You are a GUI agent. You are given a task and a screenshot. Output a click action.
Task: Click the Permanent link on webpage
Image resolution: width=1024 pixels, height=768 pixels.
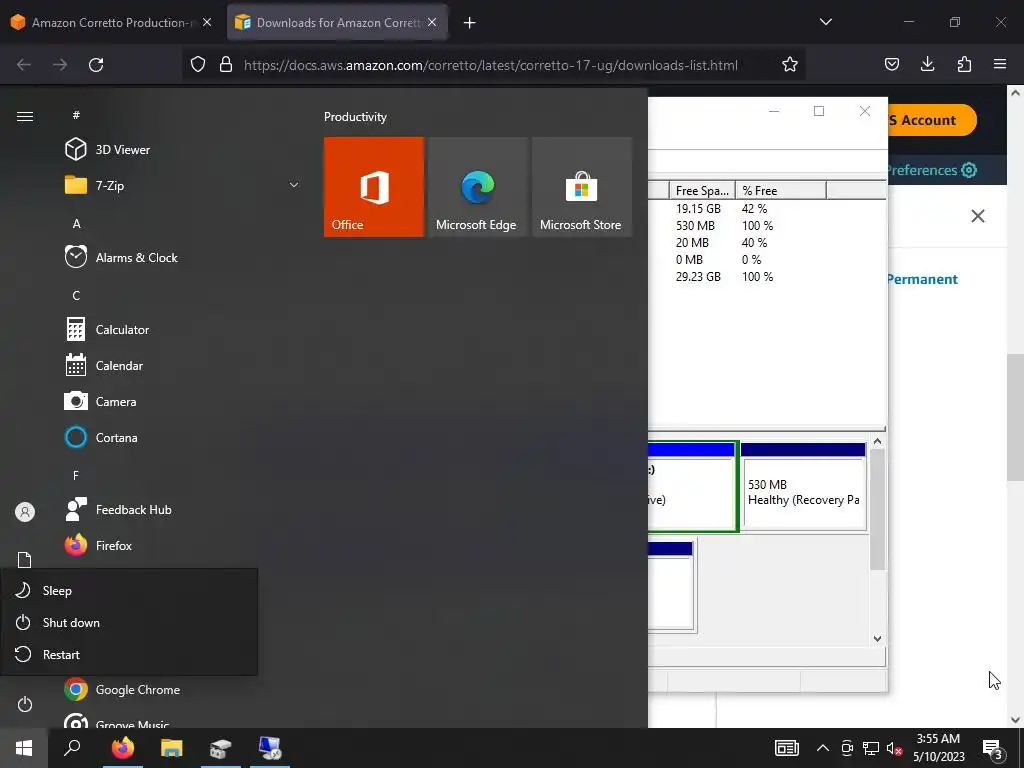tap(922, 280)
